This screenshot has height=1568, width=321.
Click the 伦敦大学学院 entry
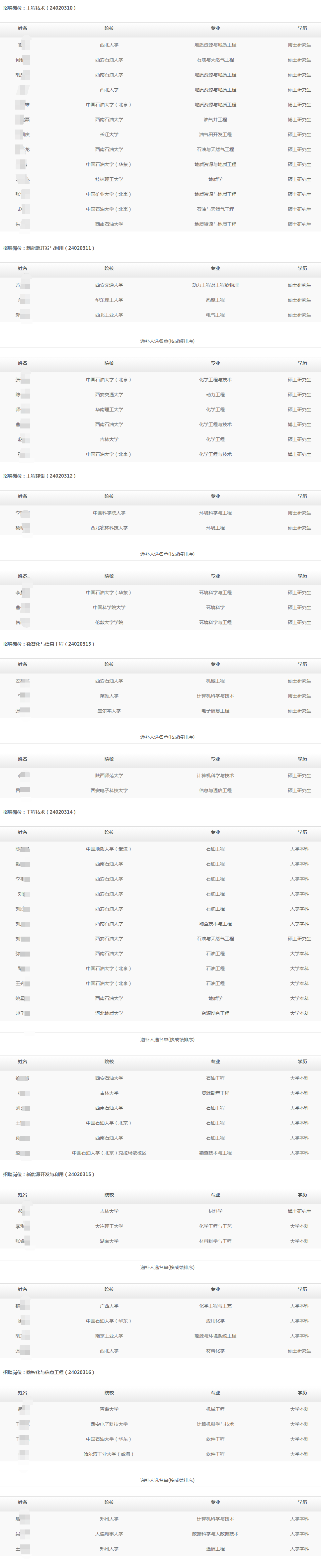pos(109,623)
